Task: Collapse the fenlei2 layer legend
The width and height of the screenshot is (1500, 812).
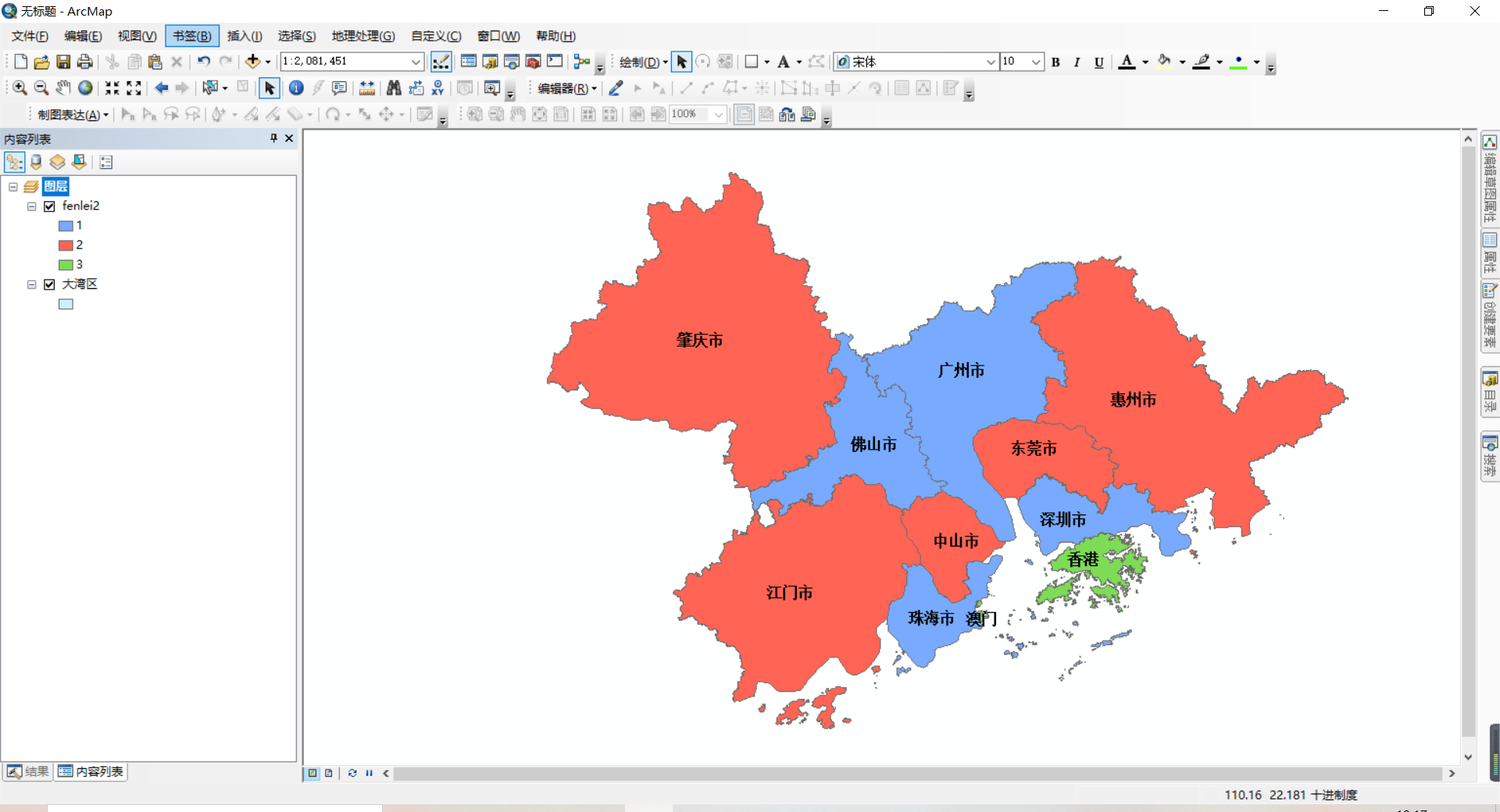Action: click(32, 206)
